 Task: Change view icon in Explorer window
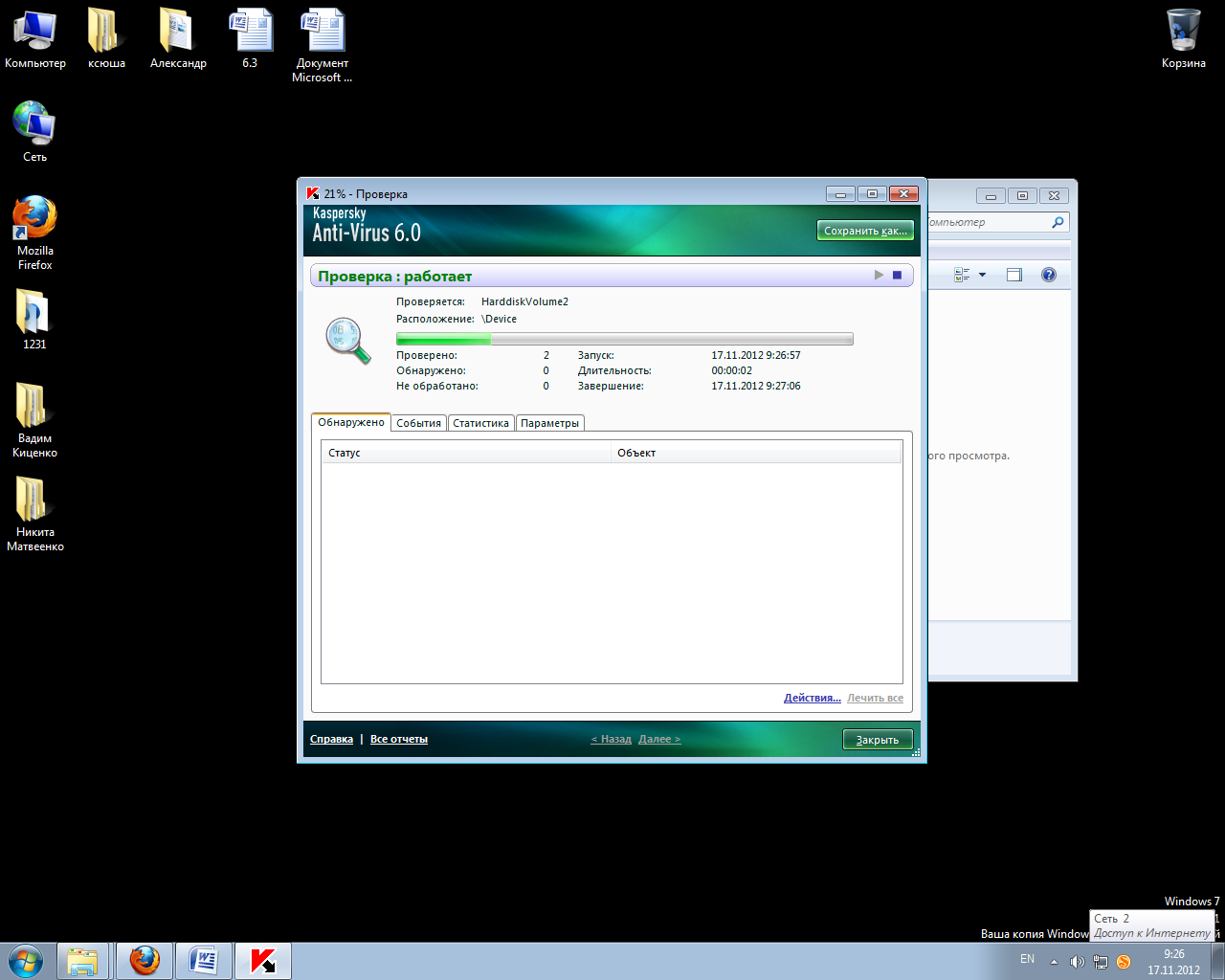963,275
